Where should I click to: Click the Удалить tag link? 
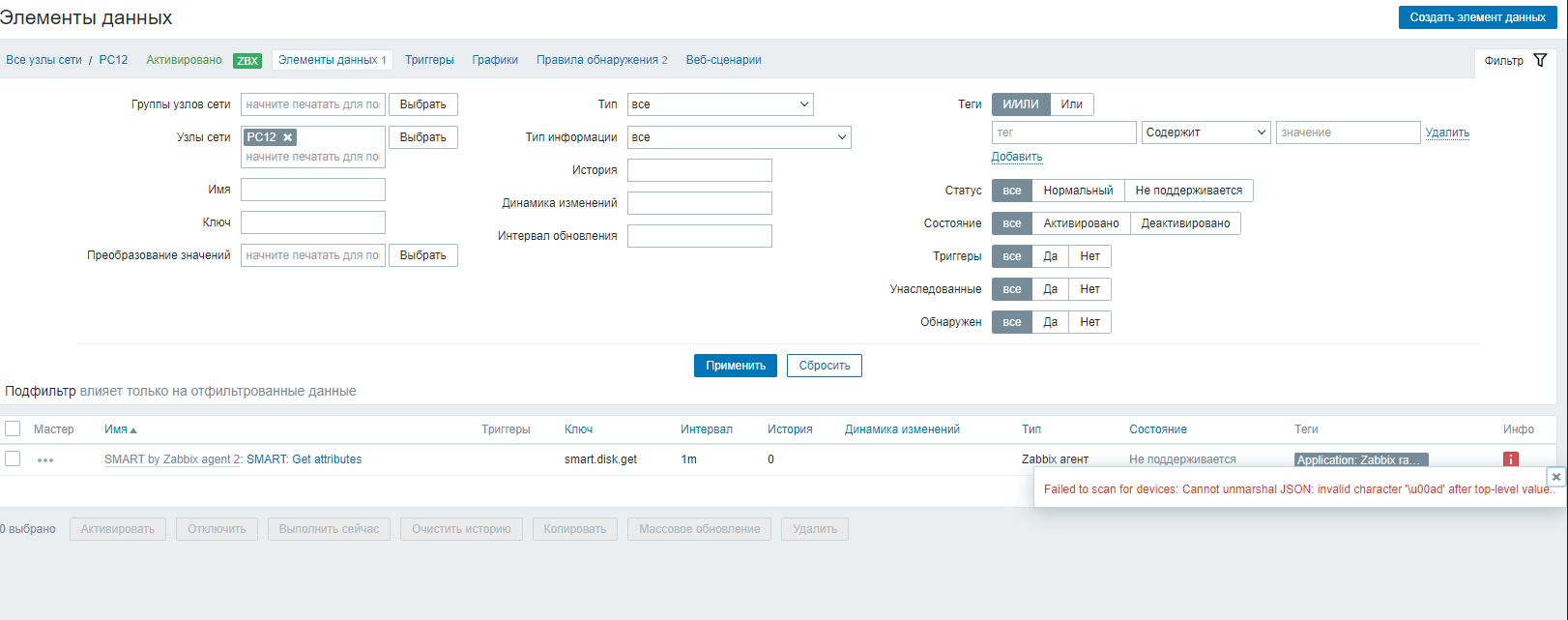(x=1447, y=133)
